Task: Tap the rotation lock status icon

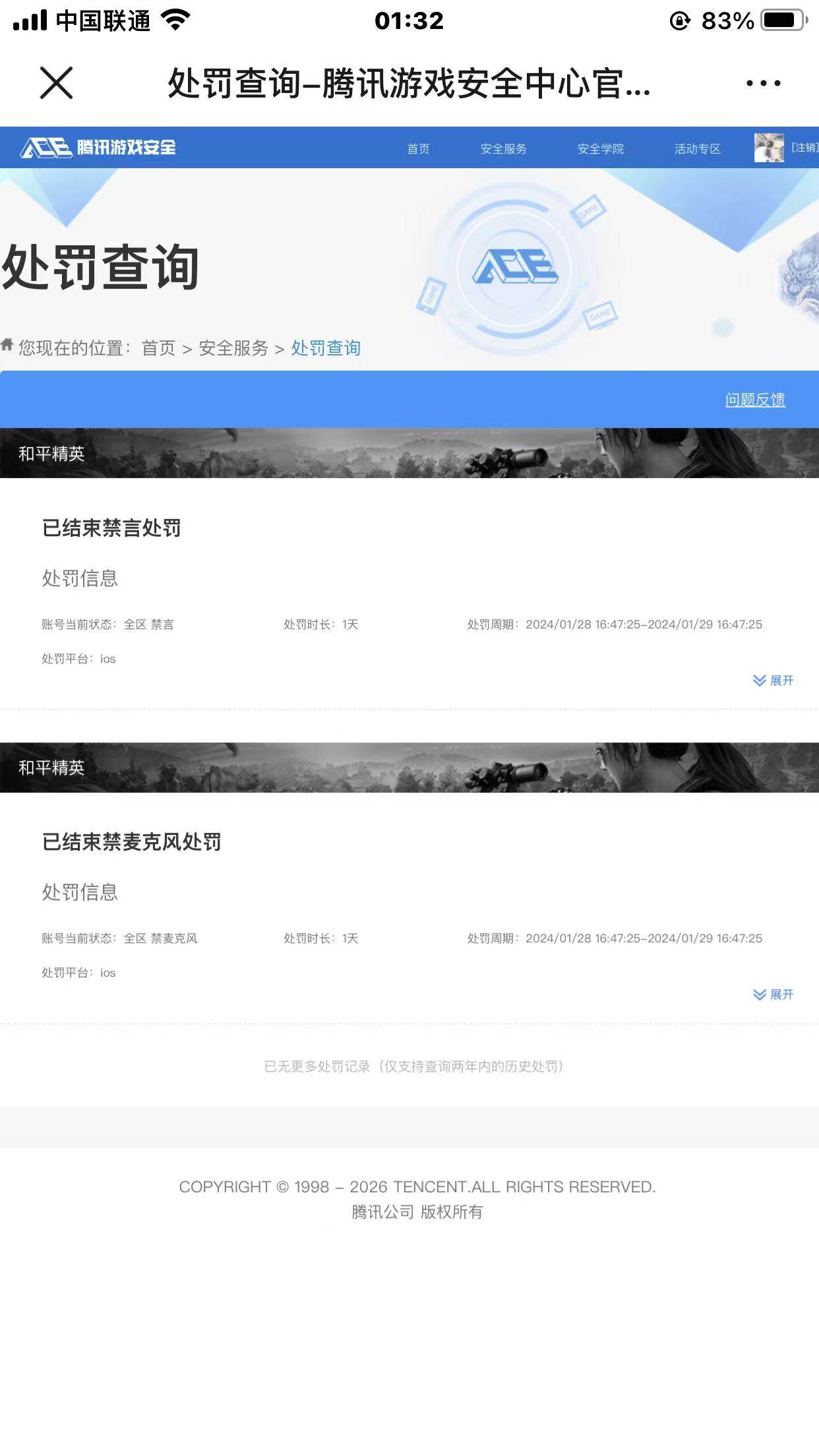Action: [x=680, y=21]
